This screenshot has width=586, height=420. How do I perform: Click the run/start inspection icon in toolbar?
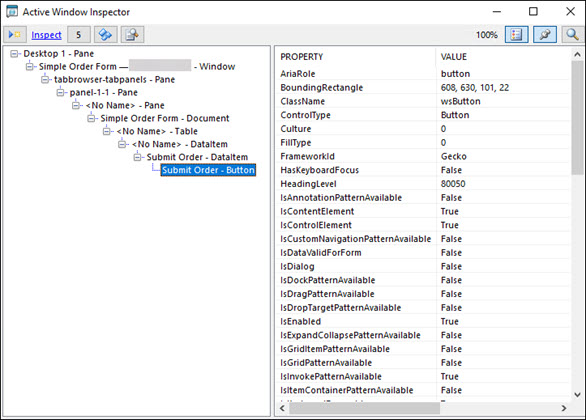coord(15,35)
